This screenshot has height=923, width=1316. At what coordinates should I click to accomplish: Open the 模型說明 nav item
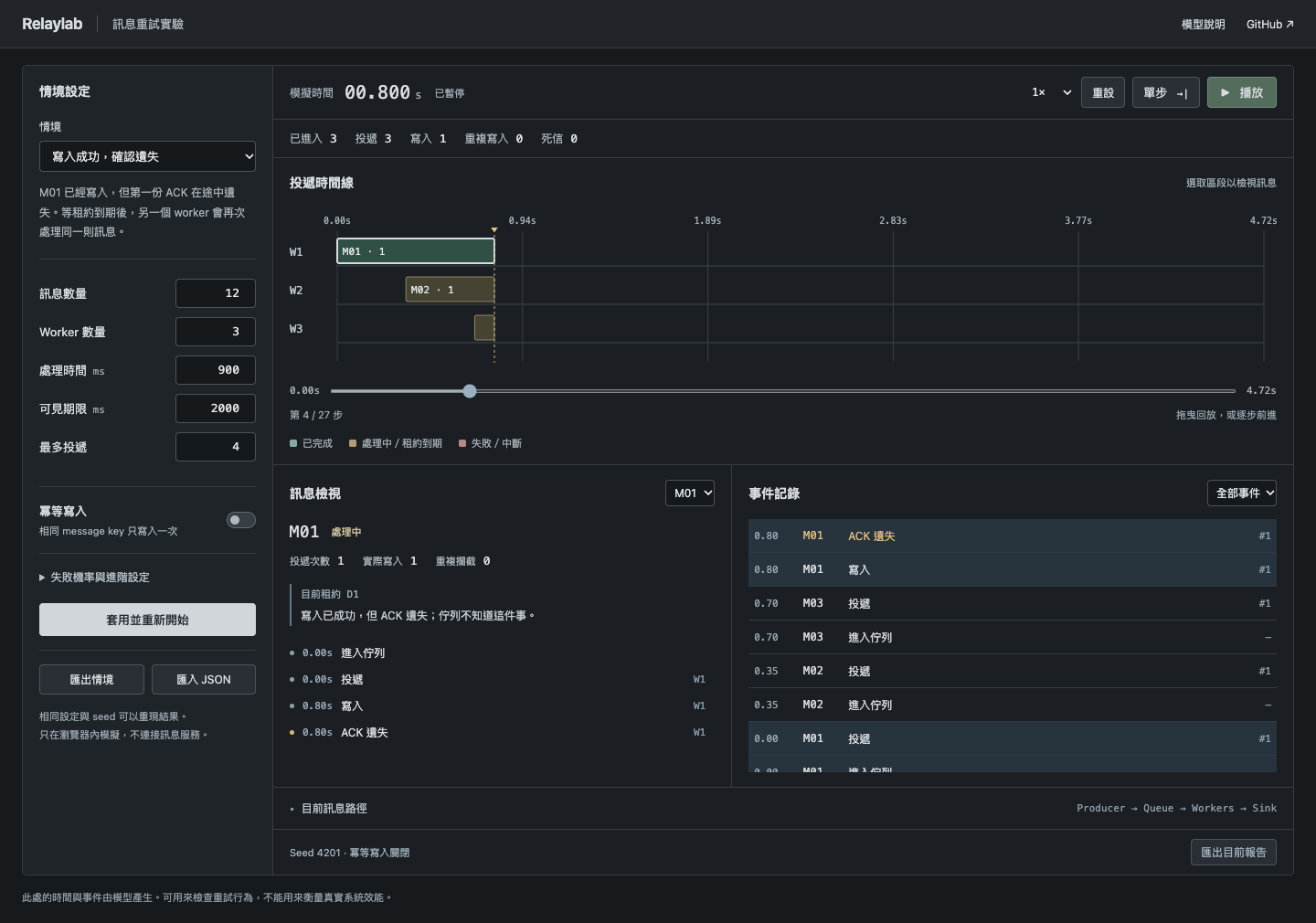click(x=1203, y=25)
